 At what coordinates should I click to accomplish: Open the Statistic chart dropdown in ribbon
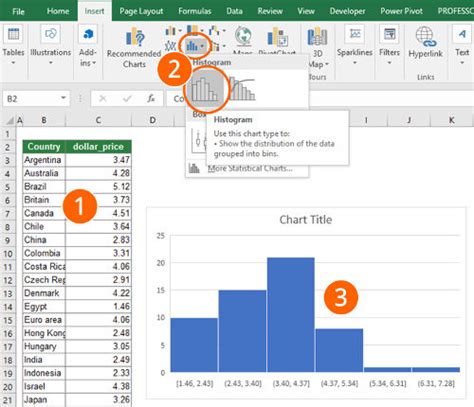(x=196, y=46)
